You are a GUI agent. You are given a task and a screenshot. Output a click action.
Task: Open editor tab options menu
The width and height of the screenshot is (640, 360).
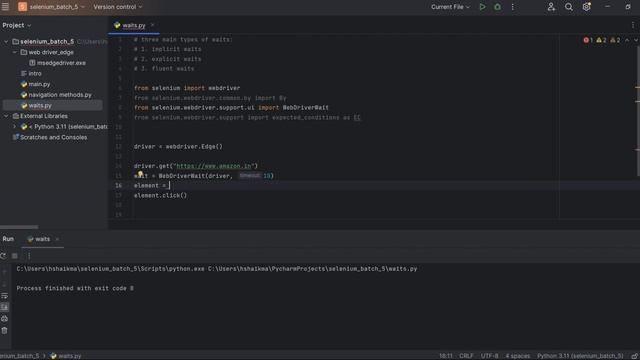click(x=633, y=25)
